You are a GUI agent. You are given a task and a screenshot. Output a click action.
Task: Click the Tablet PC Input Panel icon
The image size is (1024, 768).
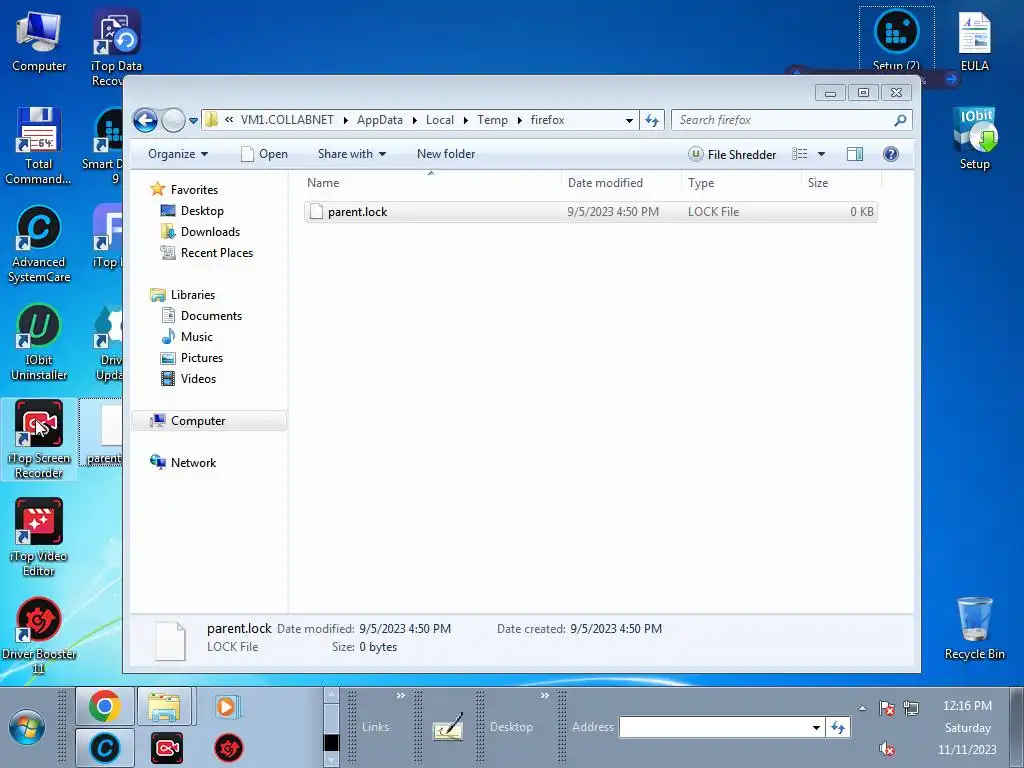[448, 727]
